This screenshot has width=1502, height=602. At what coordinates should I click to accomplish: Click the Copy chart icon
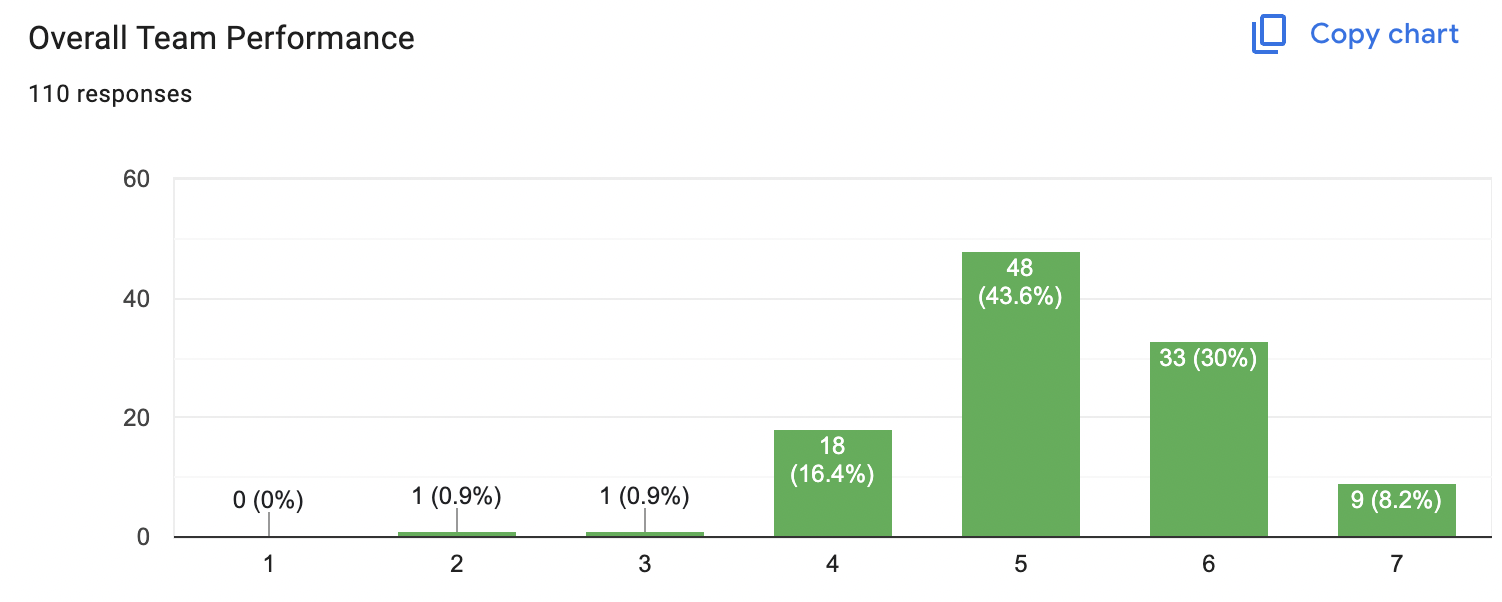coord(1269,35)
